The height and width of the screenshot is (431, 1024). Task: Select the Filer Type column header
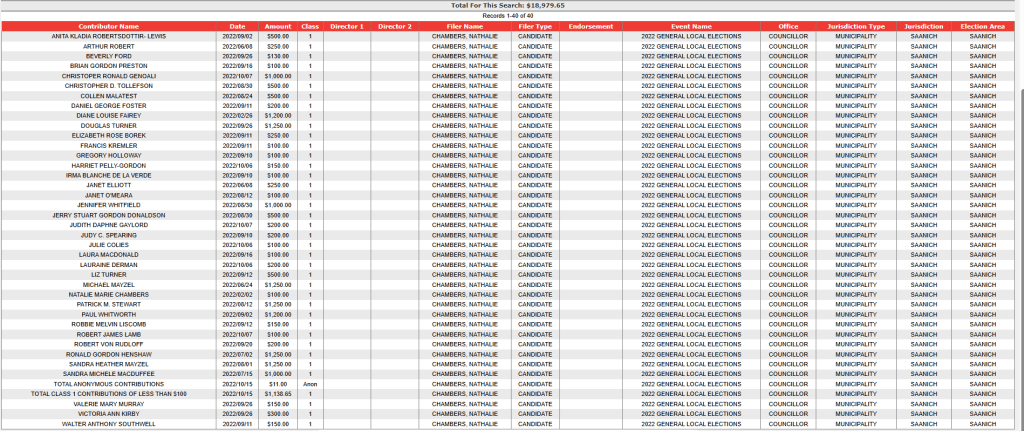[535, 26]
